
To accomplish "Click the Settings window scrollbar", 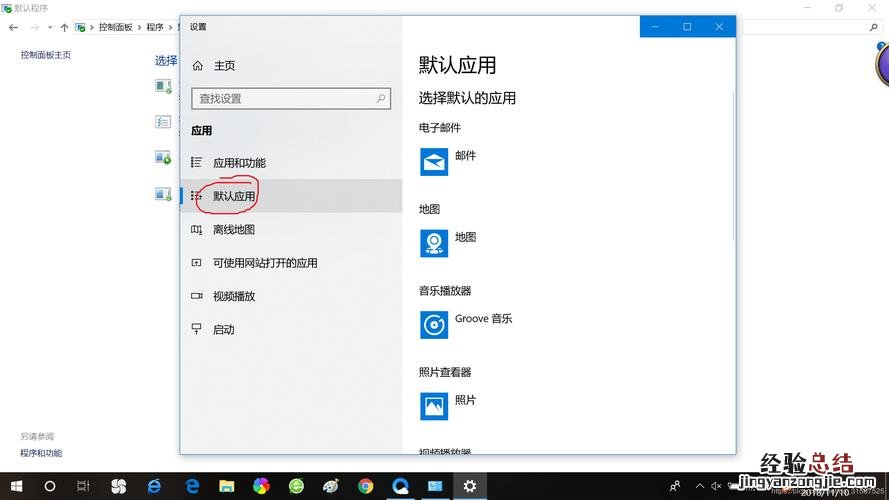I will point(733,166).
